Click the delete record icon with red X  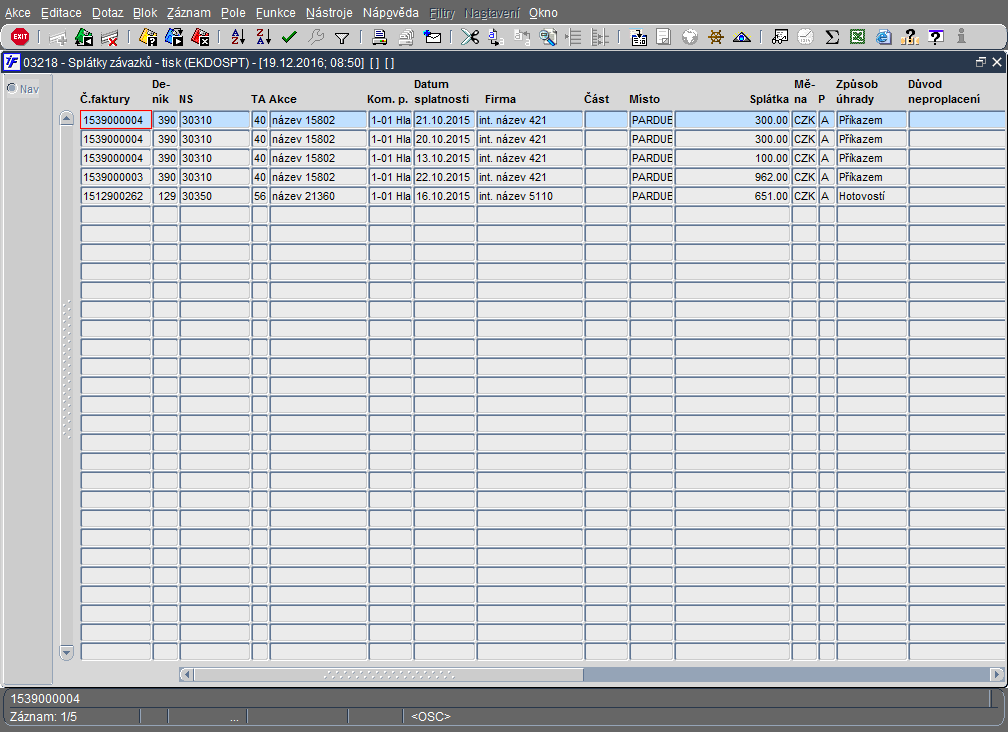(110, 37)
